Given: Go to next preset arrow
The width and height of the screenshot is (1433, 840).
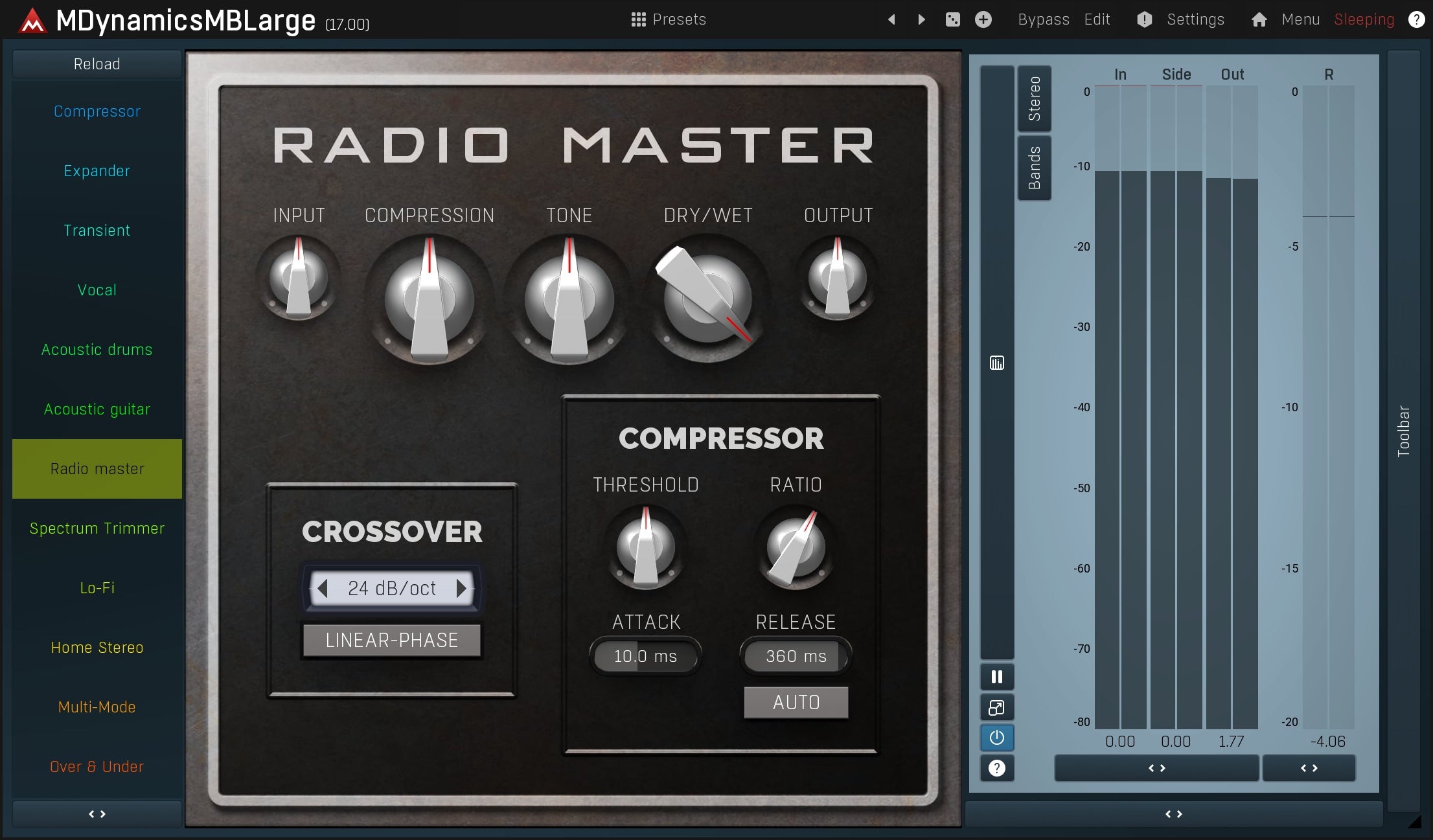Looking at the screenshot, I should click(921, 19).
